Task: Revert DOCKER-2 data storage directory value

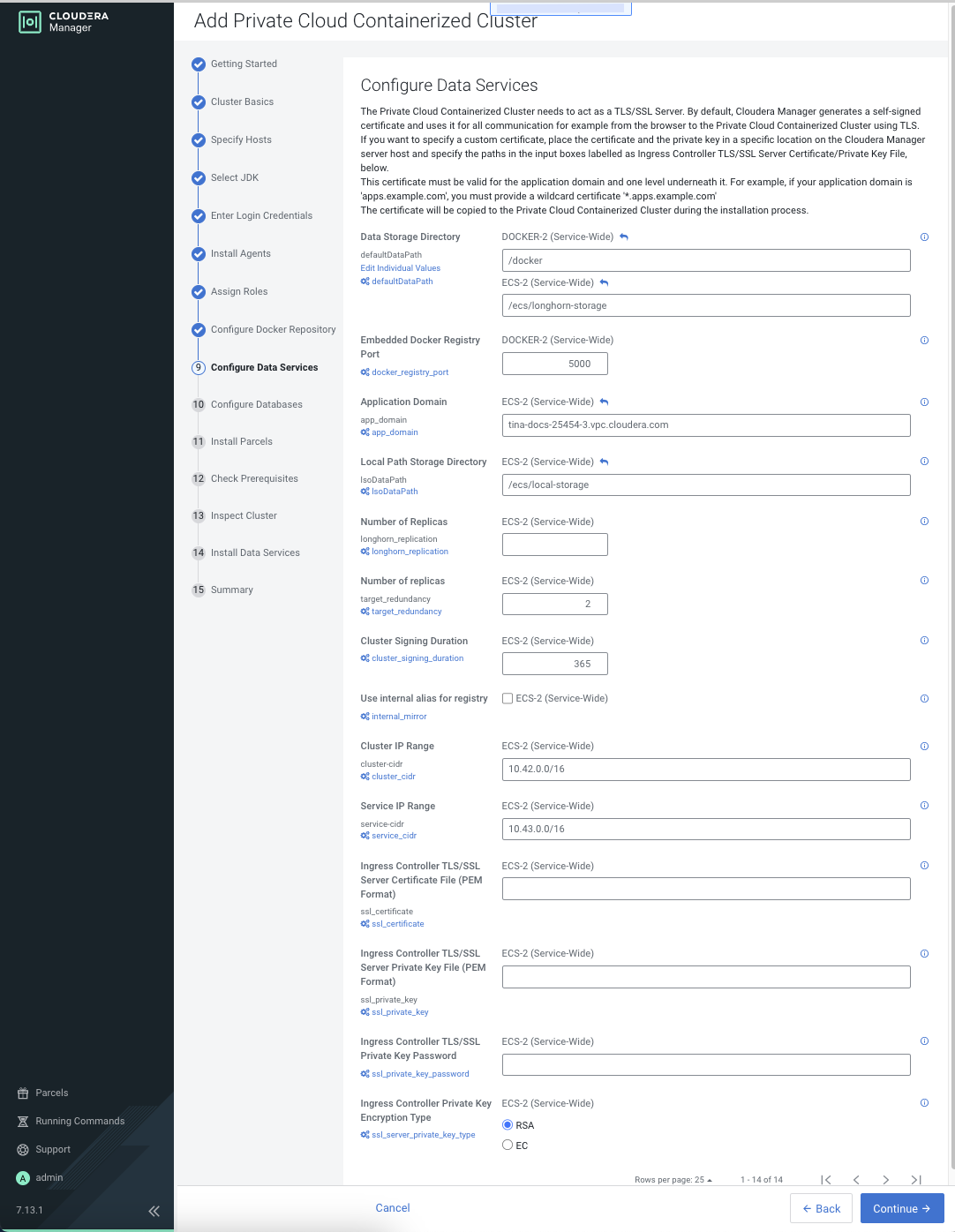Action: [x=624, y=237]
